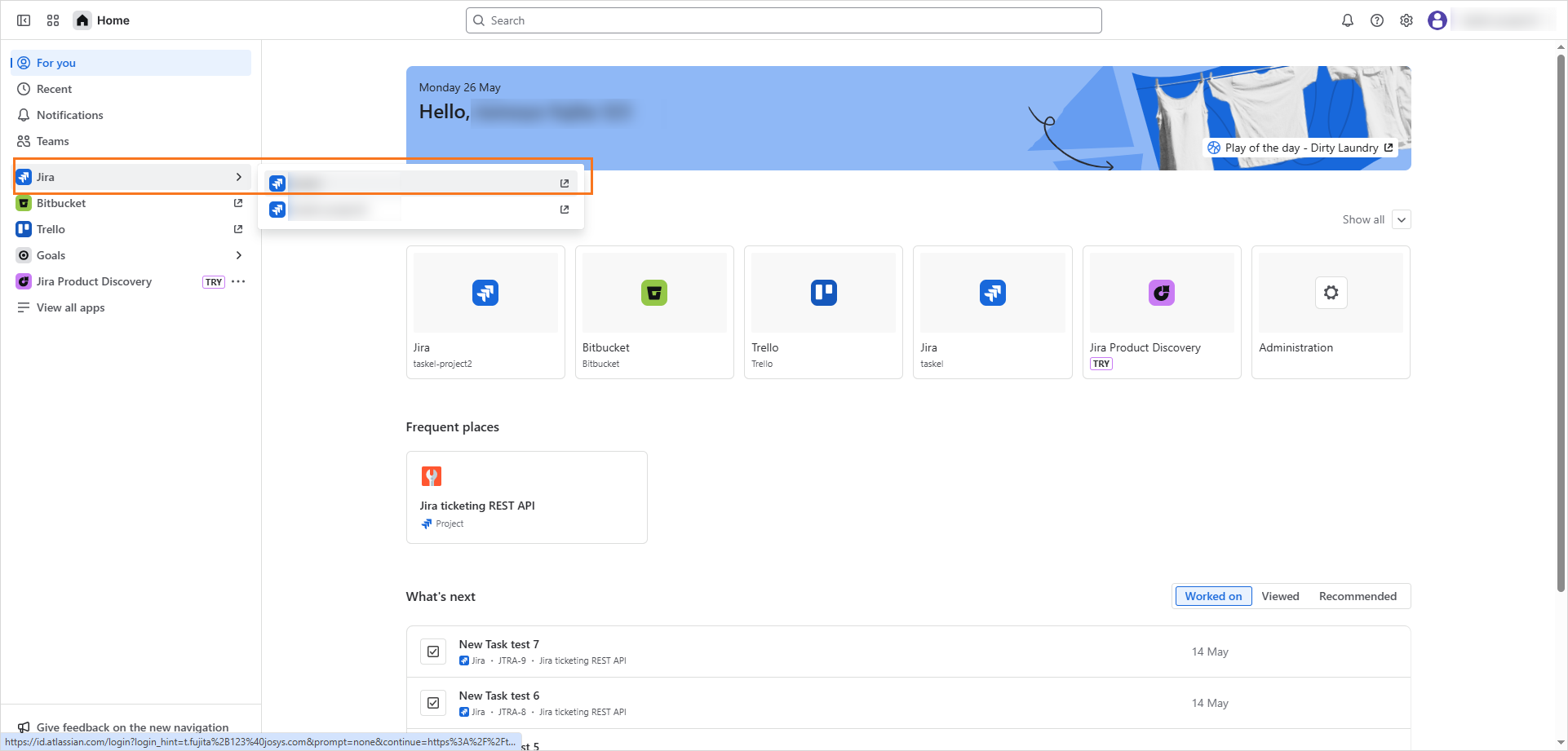Open more options for Jira Product Discovery
Viewport: 1568px width, 751px height.
[x=238, y=281]
